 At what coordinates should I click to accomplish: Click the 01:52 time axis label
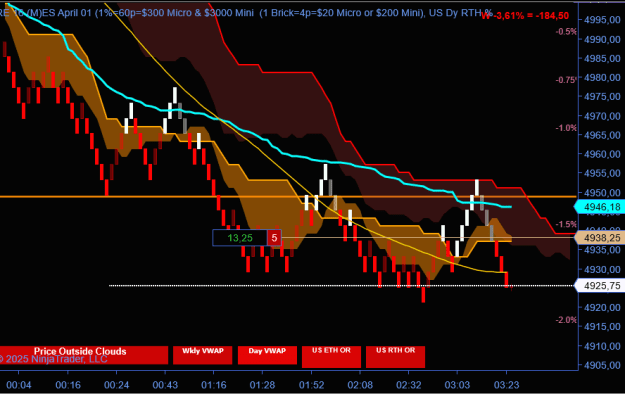pos(311,385)
